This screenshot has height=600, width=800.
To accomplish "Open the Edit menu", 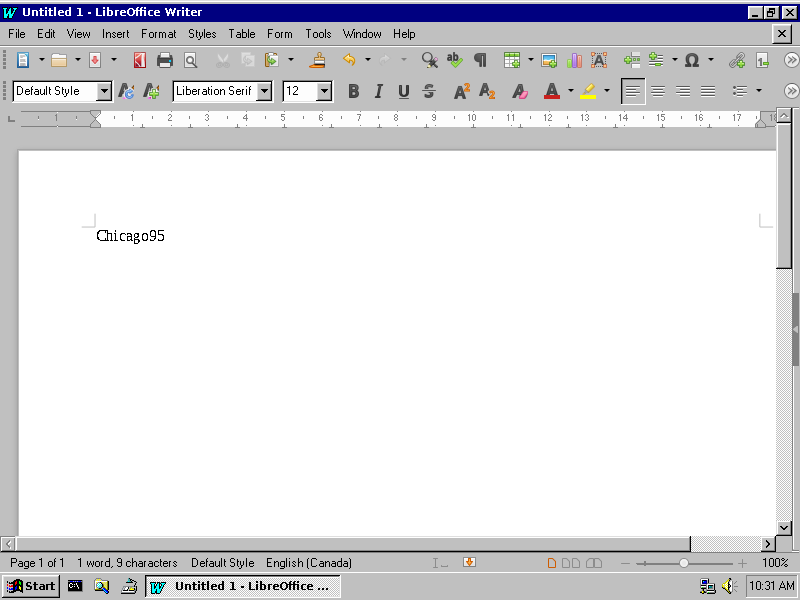I will 46,34.
